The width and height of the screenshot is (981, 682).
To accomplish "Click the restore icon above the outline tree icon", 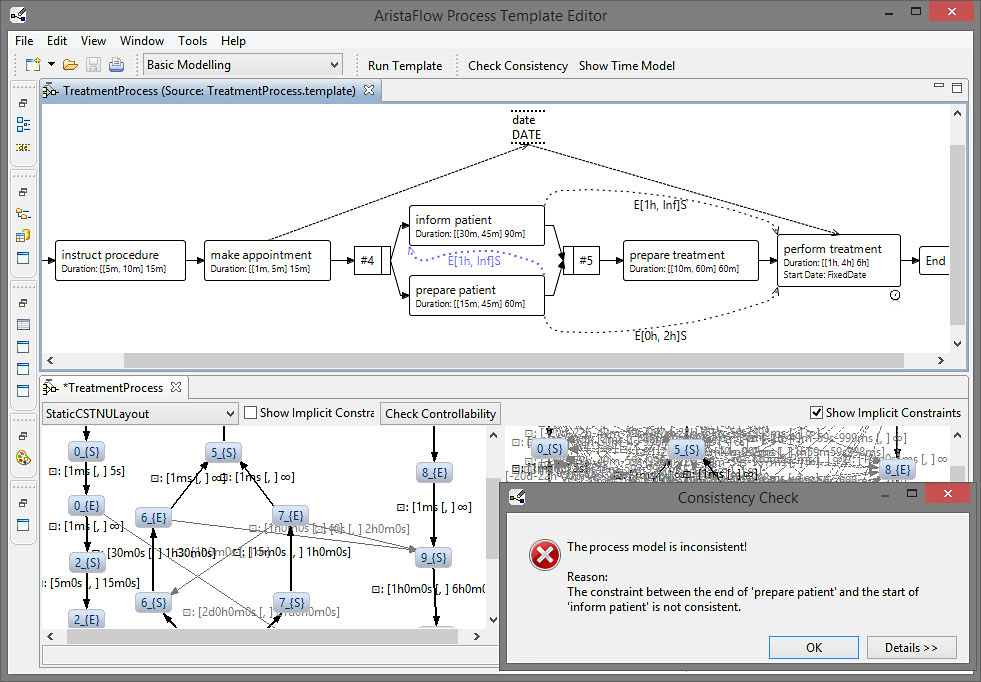I will [x=23, y=103].
